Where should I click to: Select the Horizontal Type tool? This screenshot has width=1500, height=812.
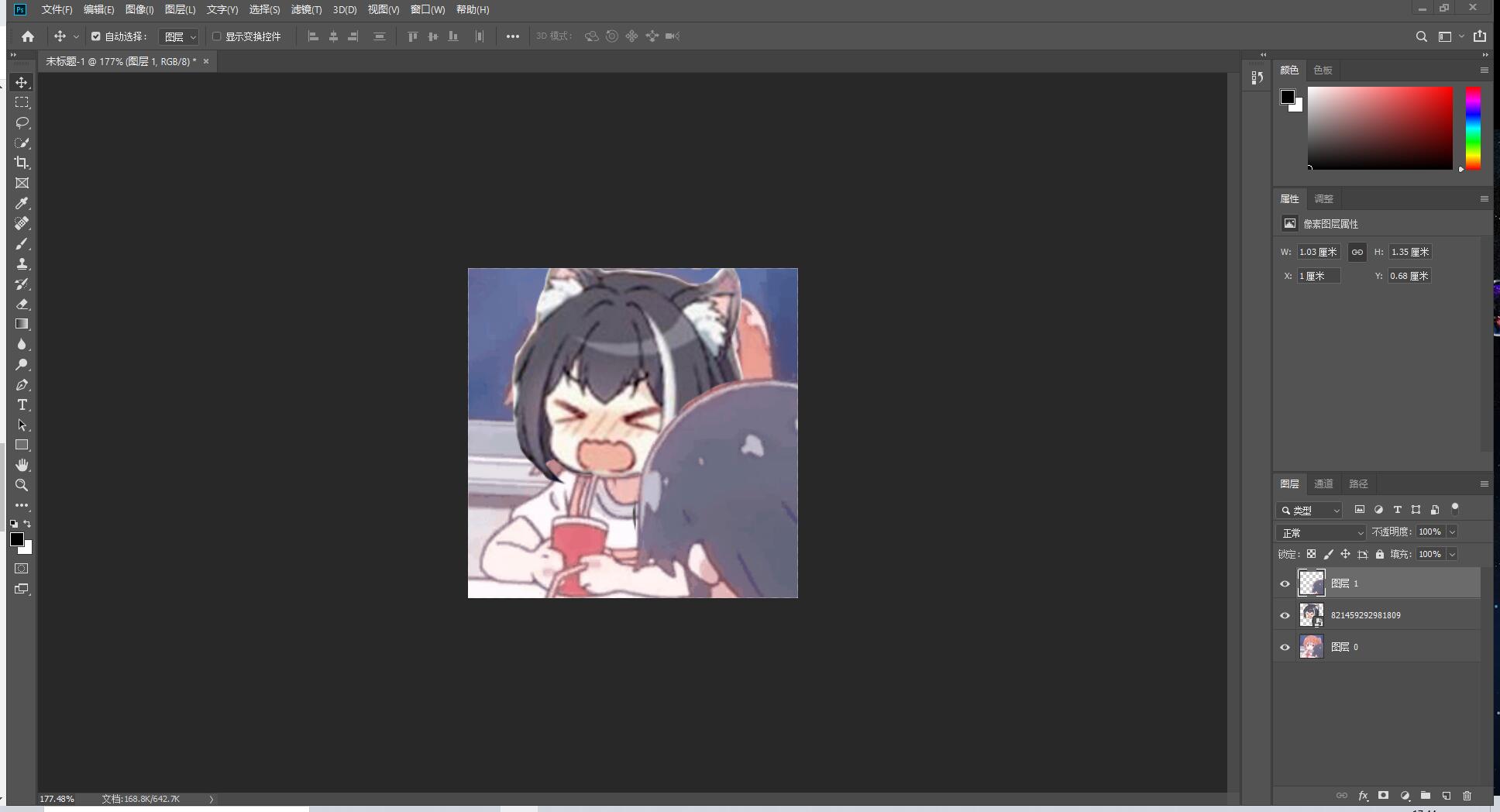pyautogui.click(x=22, y=404)
